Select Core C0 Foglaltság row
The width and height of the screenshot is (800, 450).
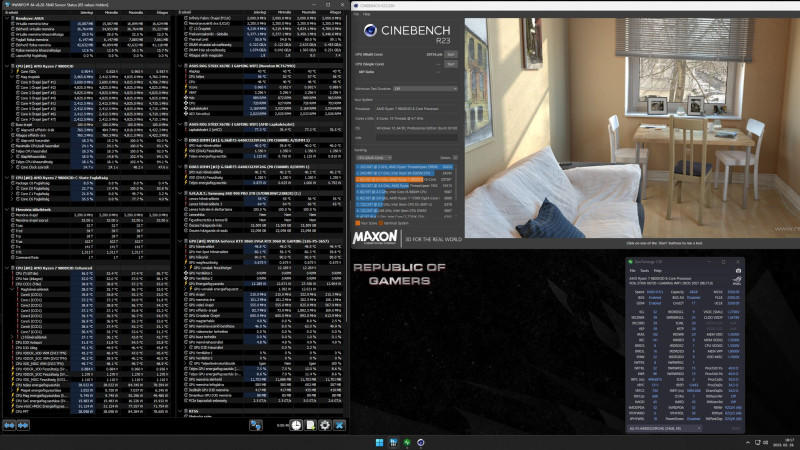pos(90,188)
